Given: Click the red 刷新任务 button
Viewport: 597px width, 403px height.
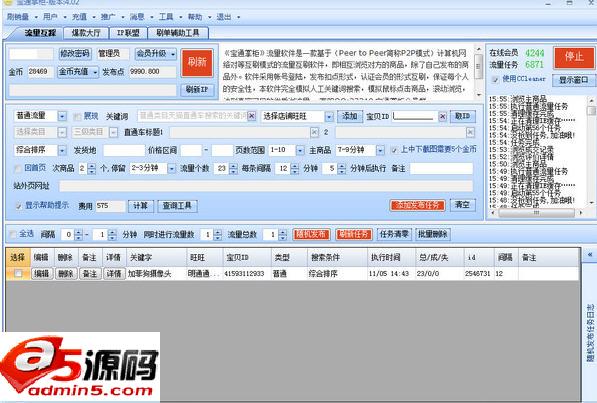Looking at the screenshot, I should click(x=354, y=234).
